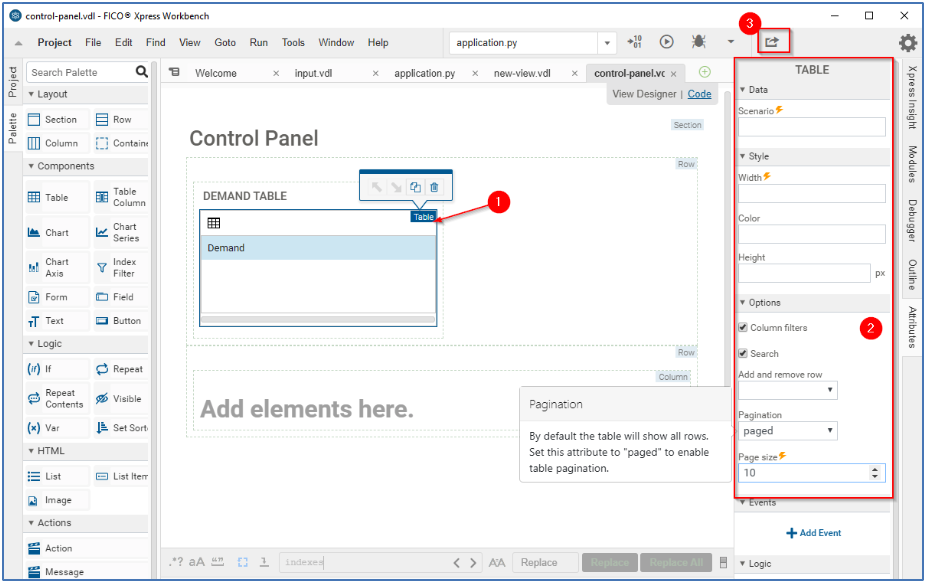Switch to Code view using the Code link
The image size is (926, 583).
699,93
